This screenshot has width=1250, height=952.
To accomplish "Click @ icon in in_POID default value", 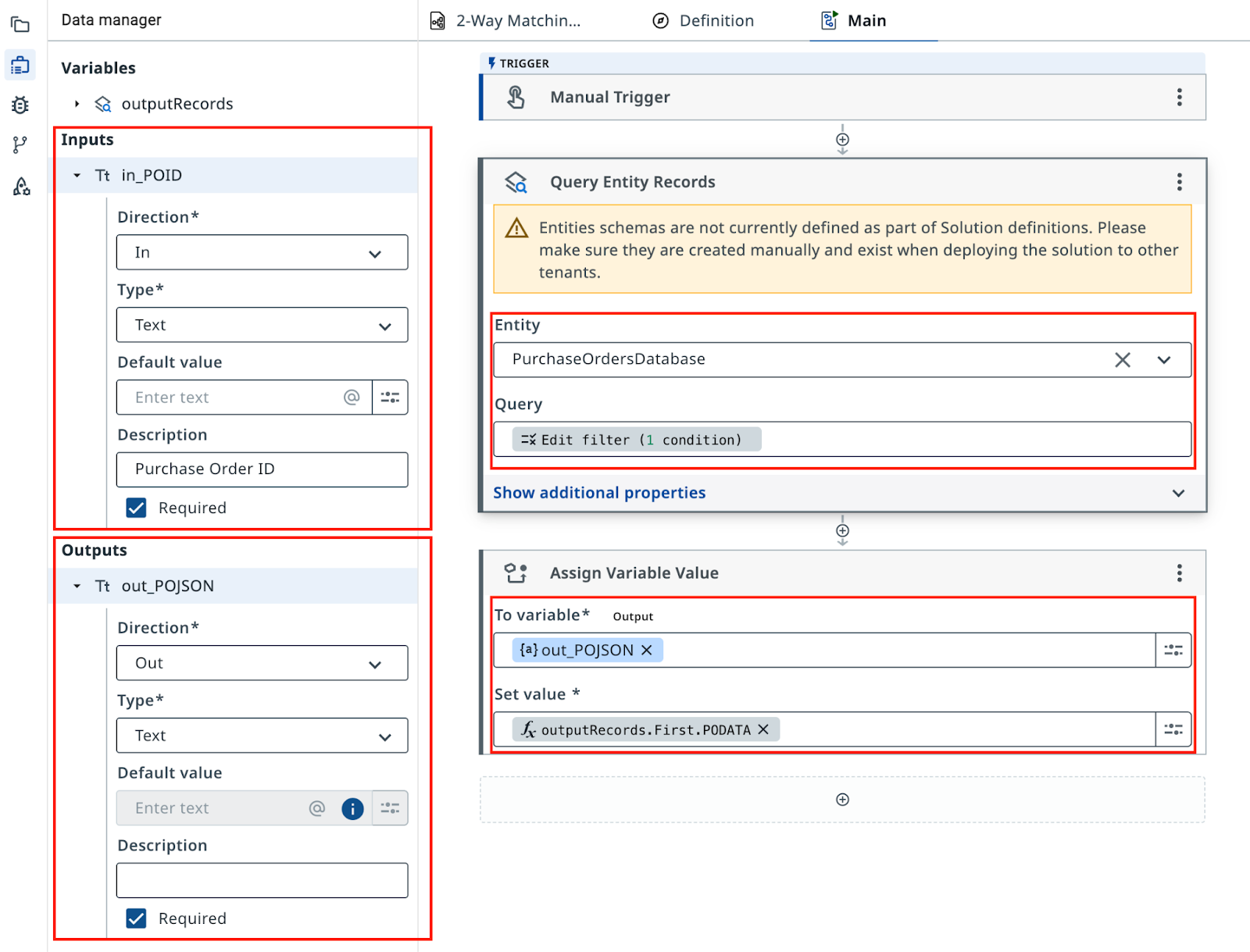I will tap(352, 398).
